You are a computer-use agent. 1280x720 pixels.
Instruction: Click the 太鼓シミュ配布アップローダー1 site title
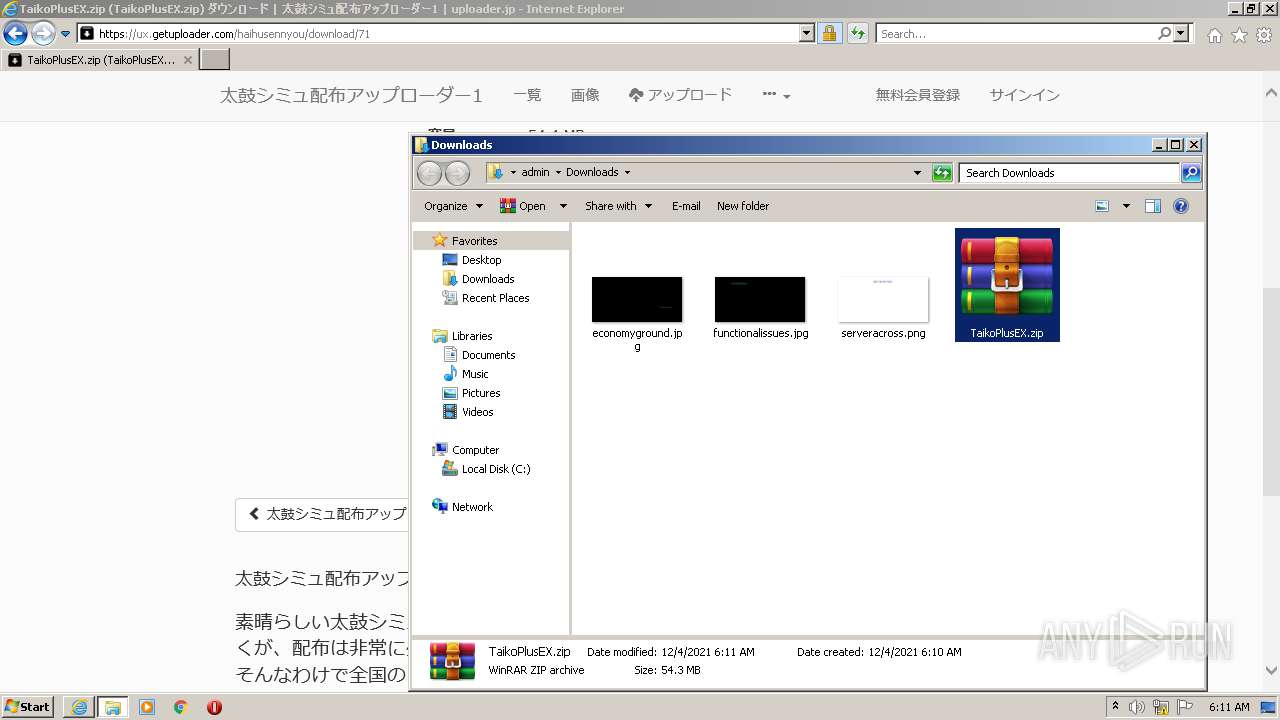point(351,96)
